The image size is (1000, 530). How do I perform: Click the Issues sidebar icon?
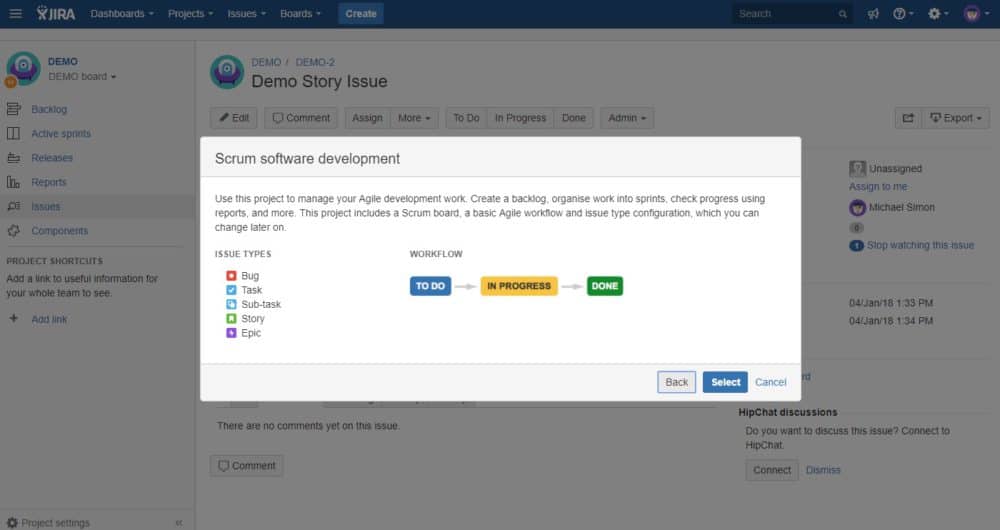[x=13, y=207]
